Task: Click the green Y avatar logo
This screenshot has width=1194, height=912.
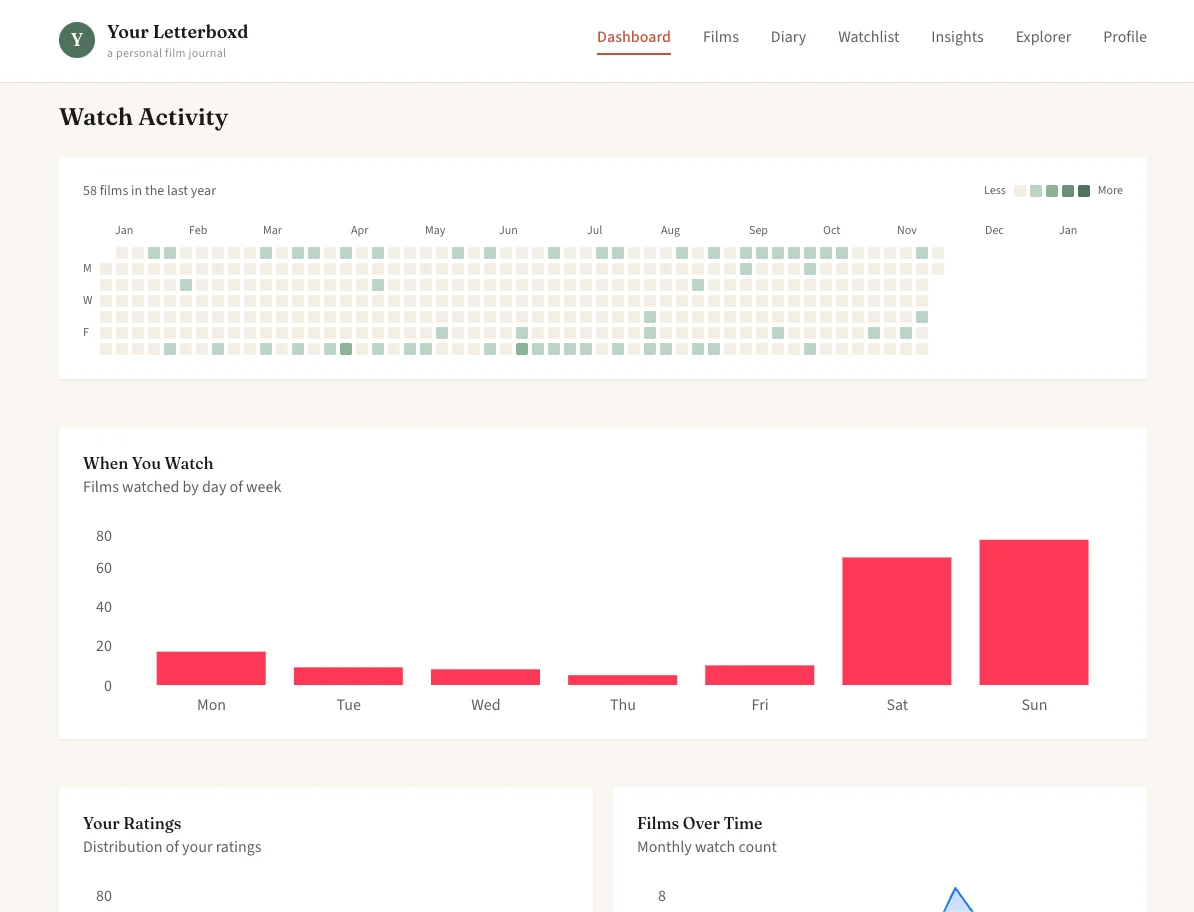Action: click(x=77, y=40)
